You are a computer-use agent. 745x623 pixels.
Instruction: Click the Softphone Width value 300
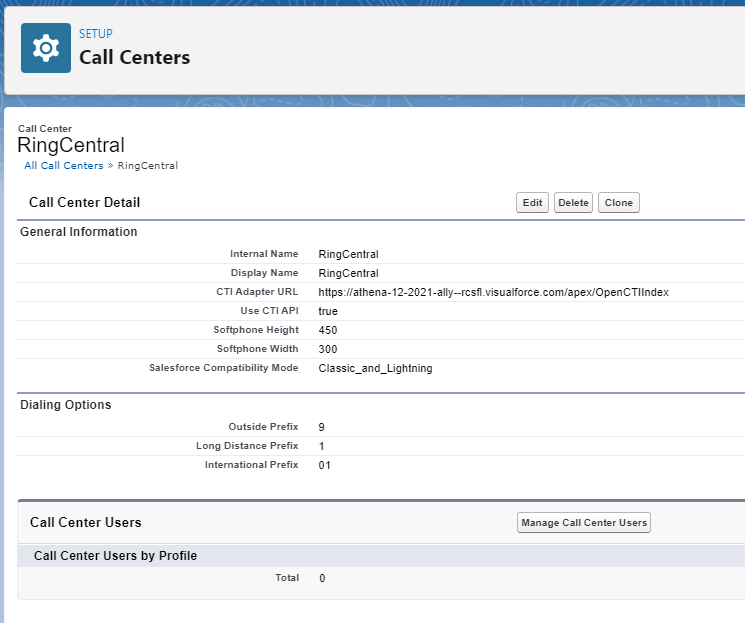click(328, 349)
